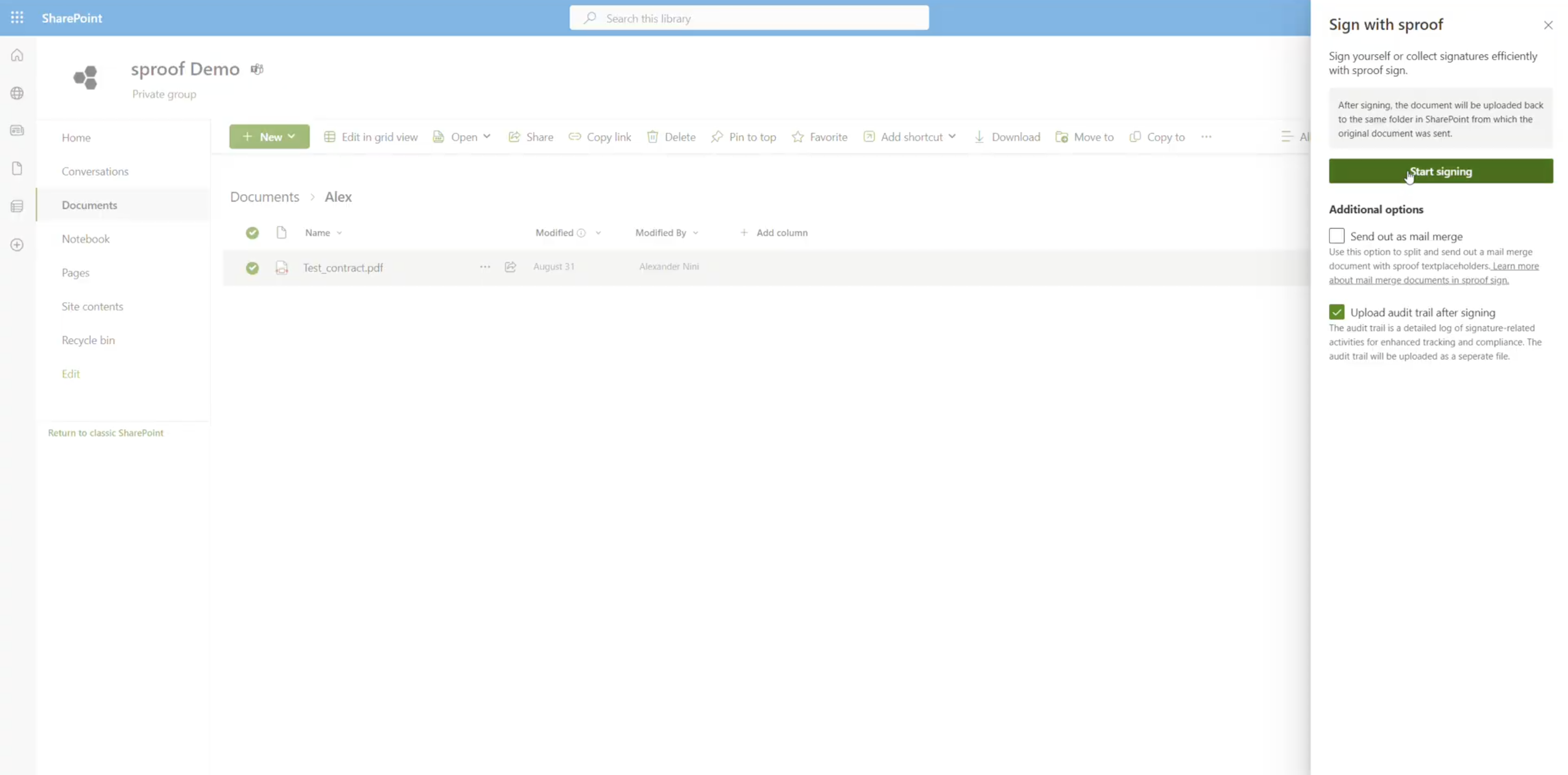Image resolution: width=1568 pixels, height=775 pixels.
Task: Open the view options list icon
Action: point(1287,137)
